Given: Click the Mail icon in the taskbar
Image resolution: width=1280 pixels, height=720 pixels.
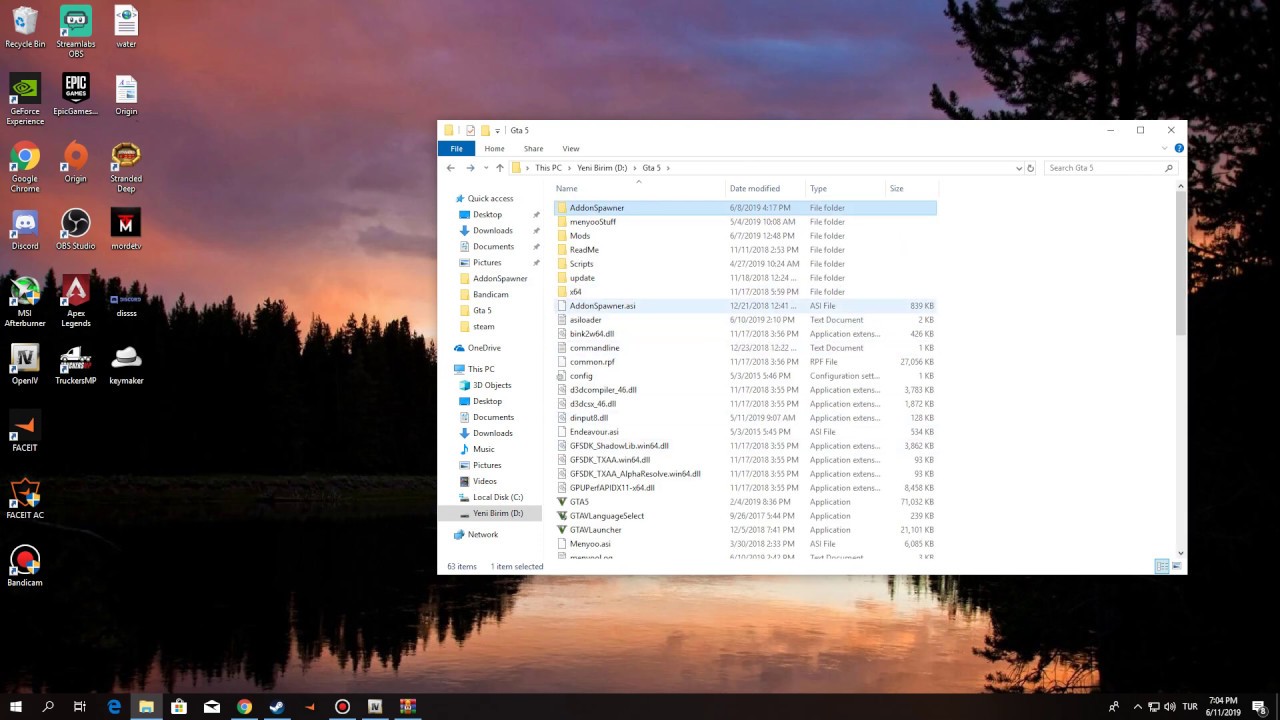Looking at the screenshot, I should click(x=212, y=706).
